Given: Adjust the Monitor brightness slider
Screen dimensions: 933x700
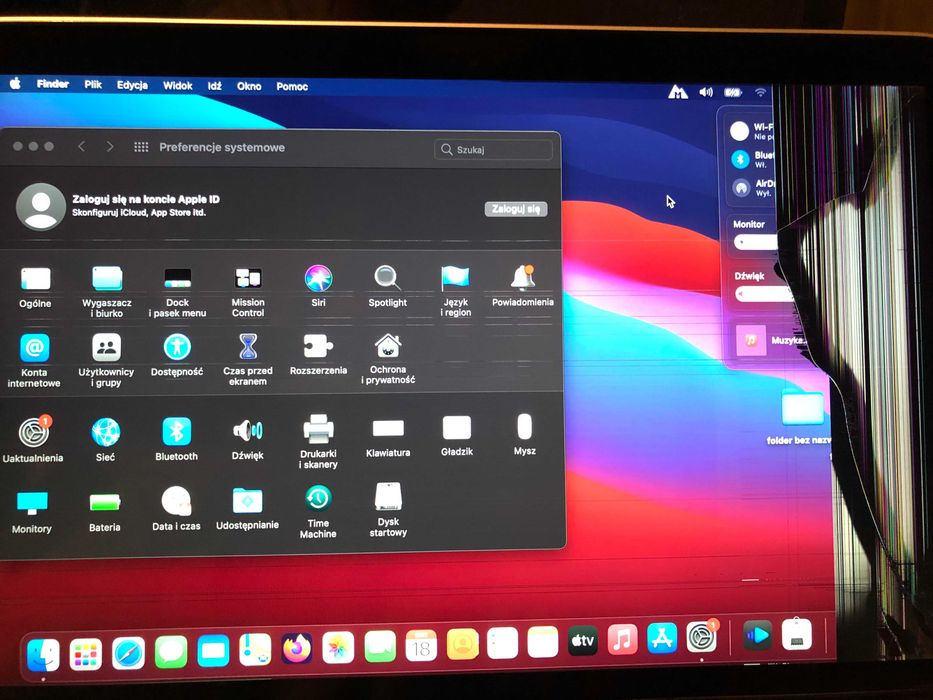Looking at the screenshot, I should [x=756, y=242].
